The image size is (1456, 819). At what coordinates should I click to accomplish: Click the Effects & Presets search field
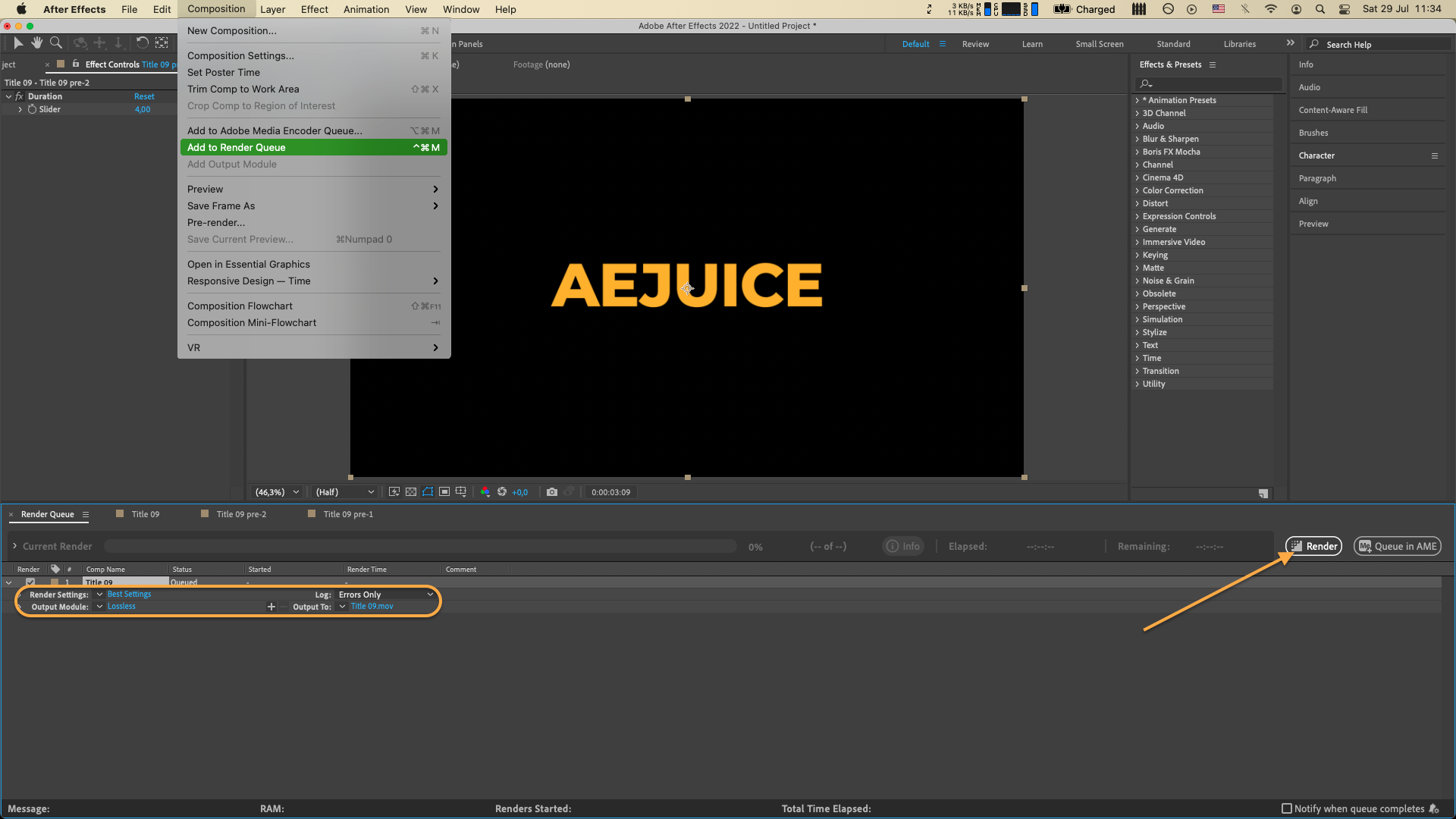pyautogui.click(x=1212, y=83)
